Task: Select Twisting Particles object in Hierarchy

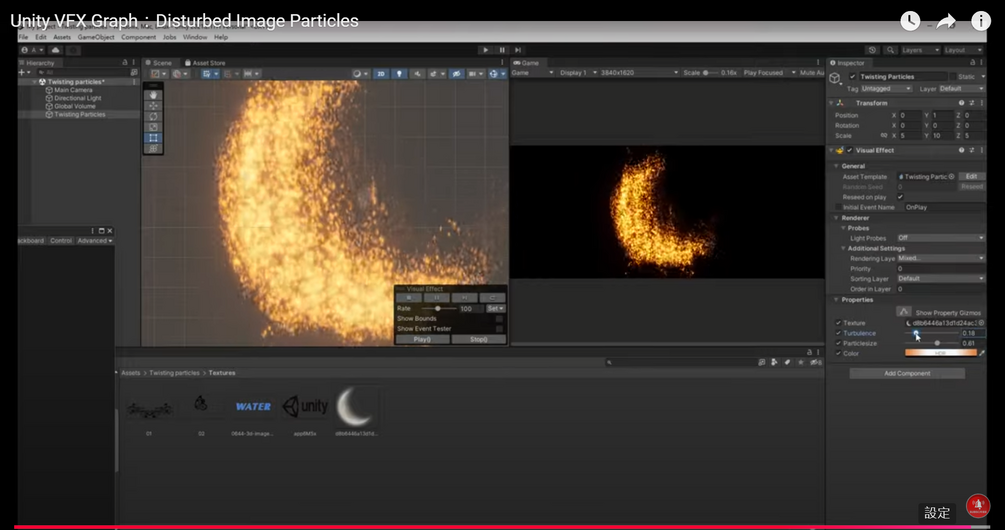Action: tap(79, 115)
